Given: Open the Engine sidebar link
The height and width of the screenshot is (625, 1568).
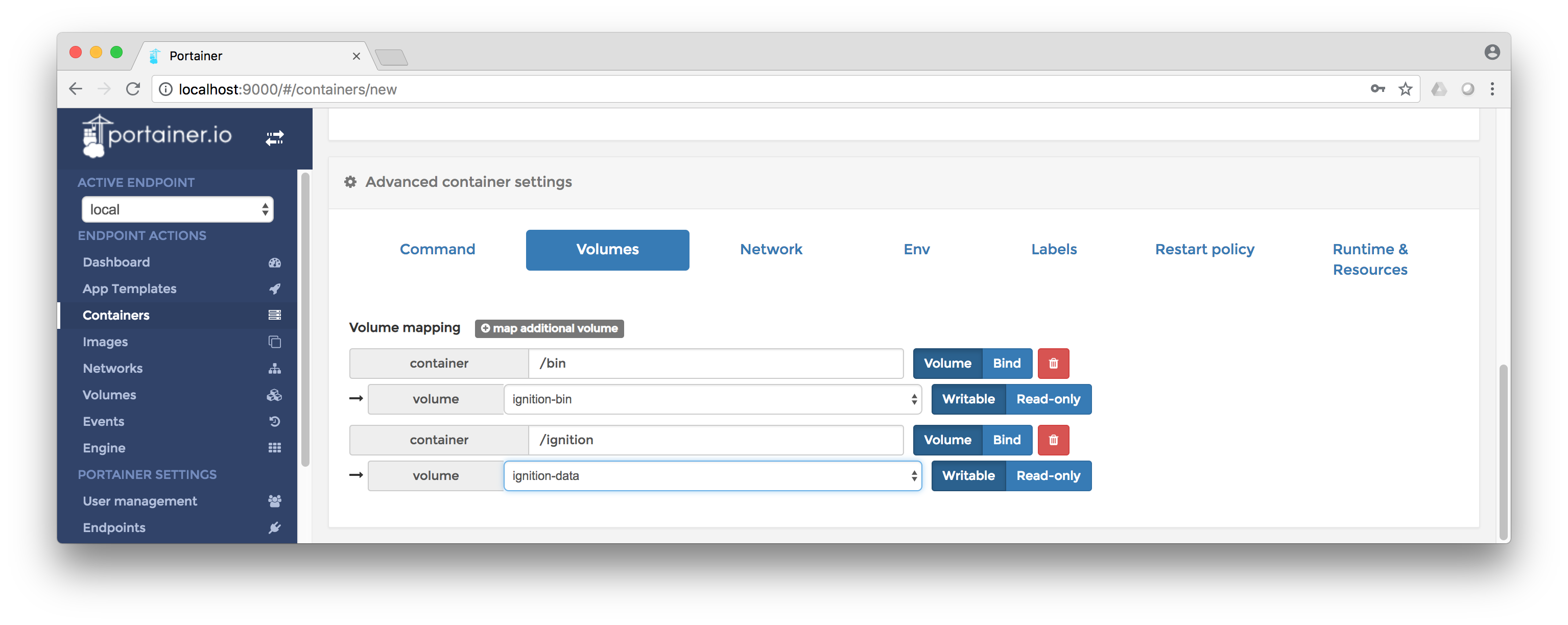Looking at the screenshot, I should [x=104, y=448].
